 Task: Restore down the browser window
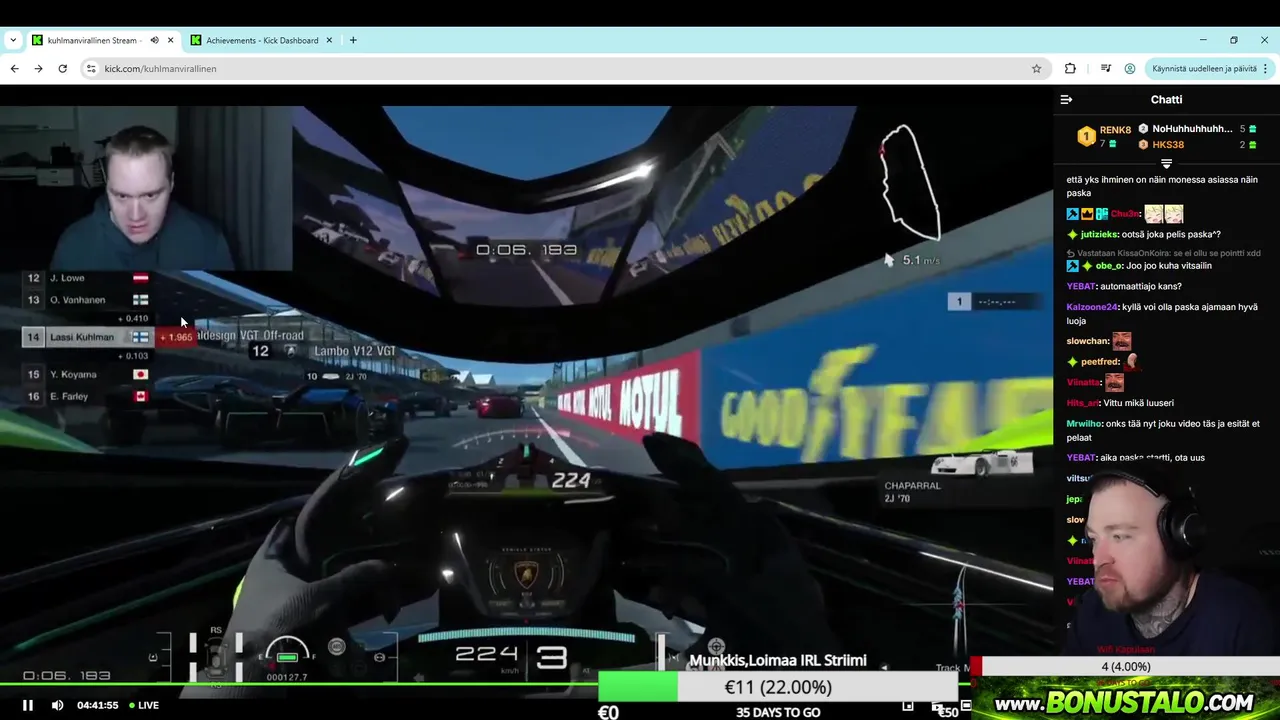pyautogui.click(x=1234, y=40)
